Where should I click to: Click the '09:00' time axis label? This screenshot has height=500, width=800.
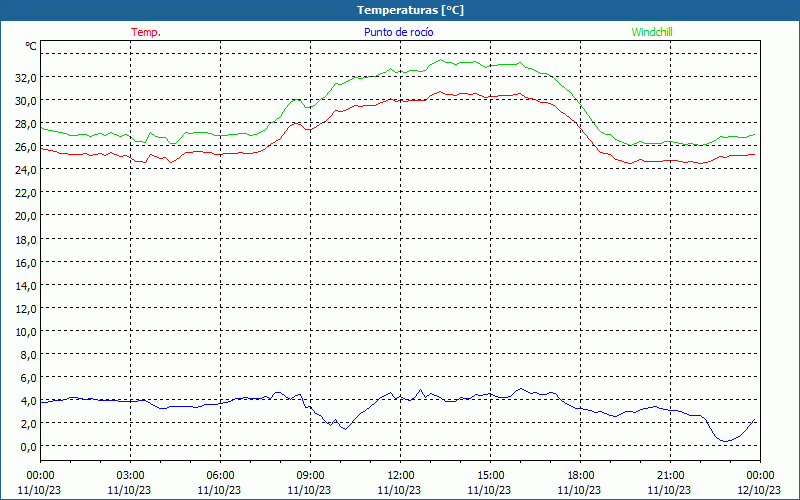[x=310, y=476]
